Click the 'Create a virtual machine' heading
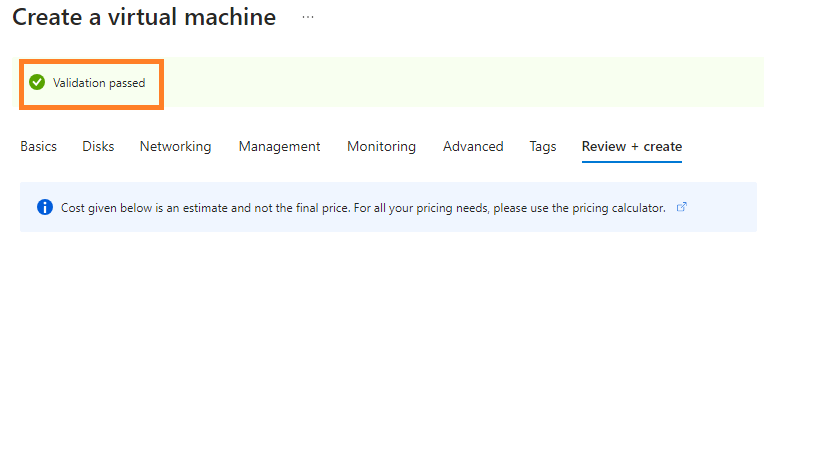Screen dimensions: 819x460 [x=144, y=17]
